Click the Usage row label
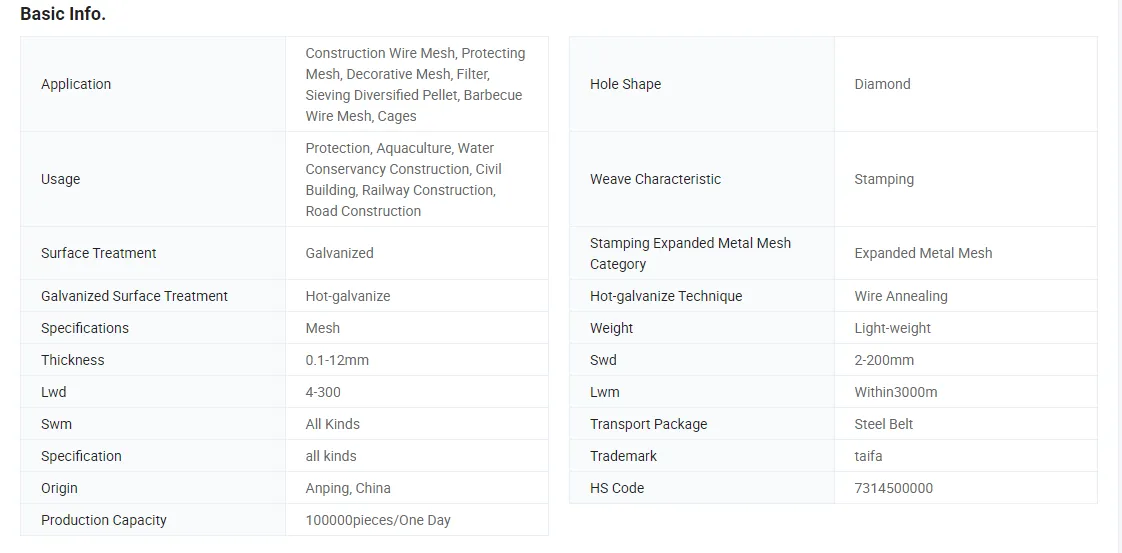Screen dimensions: 1122x553 tap(60, 179)
